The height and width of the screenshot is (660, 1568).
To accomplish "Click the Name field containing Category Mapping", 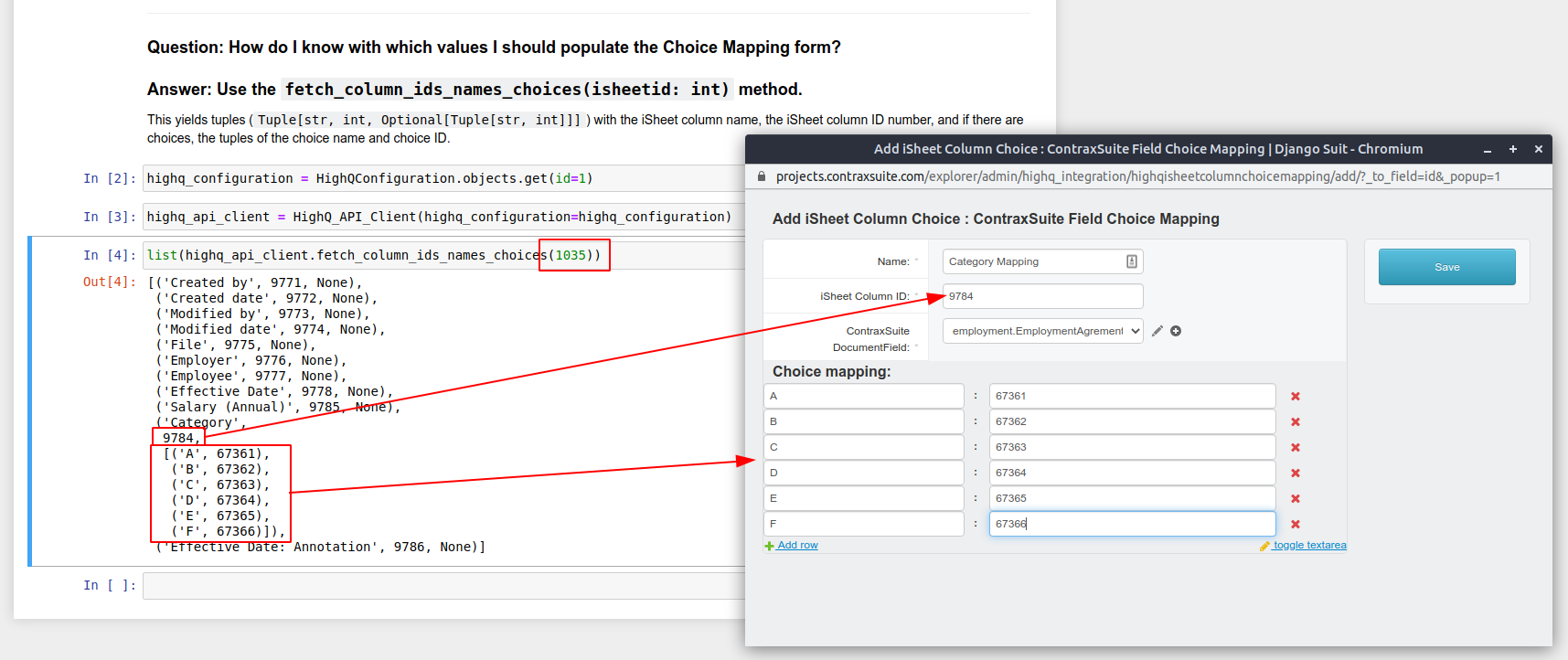I will pyautogui.click(x=1043, y=261).
